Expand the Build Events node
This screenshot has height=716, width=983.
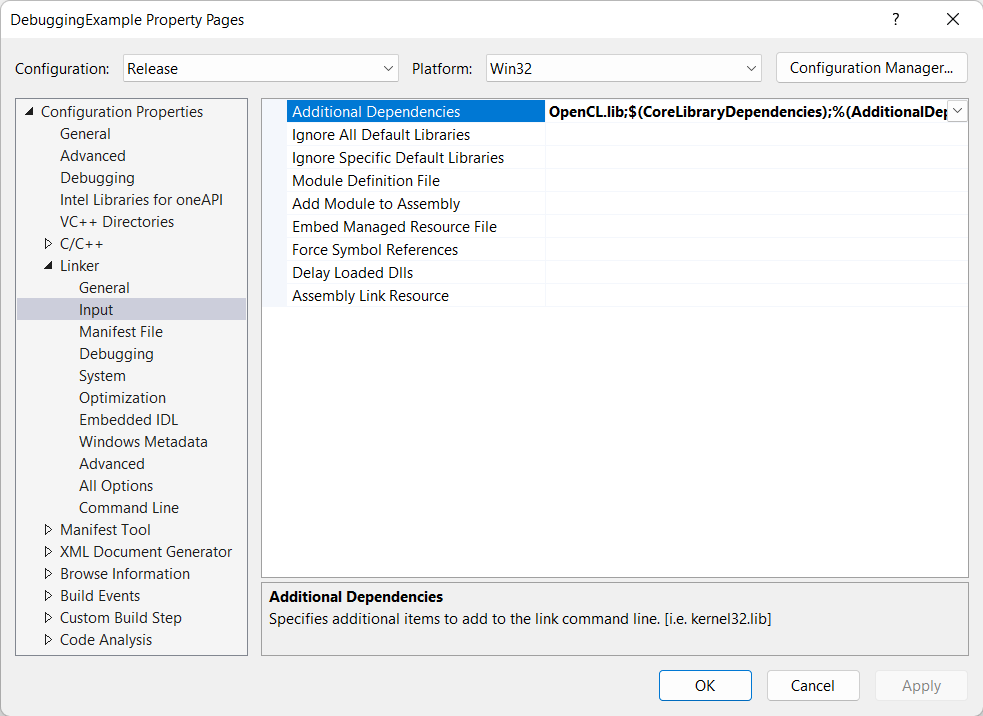tap(48, 596)
